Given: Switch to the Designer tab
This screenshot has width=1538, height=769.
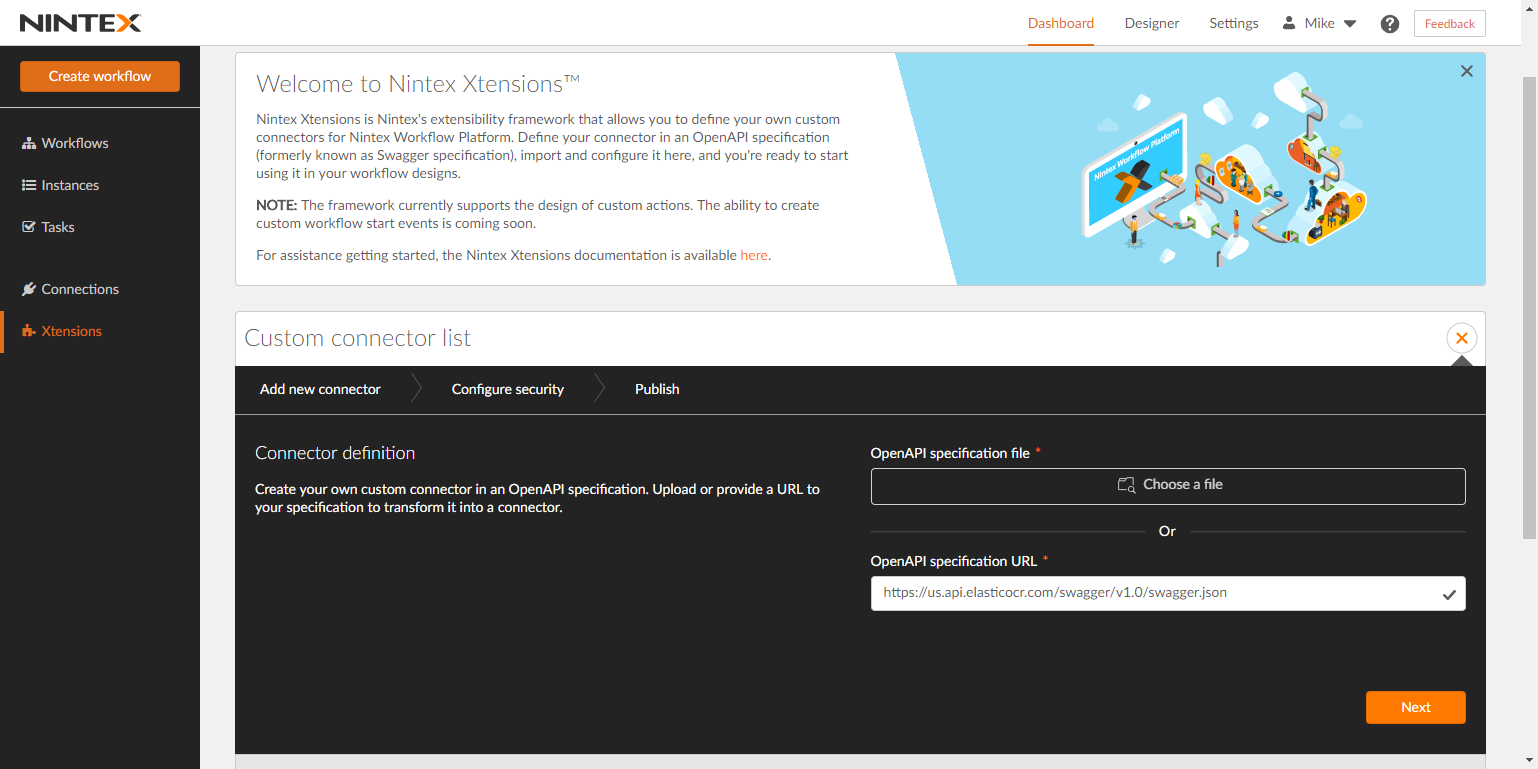Looking at the screenshot, I should tap(1152, 23).
